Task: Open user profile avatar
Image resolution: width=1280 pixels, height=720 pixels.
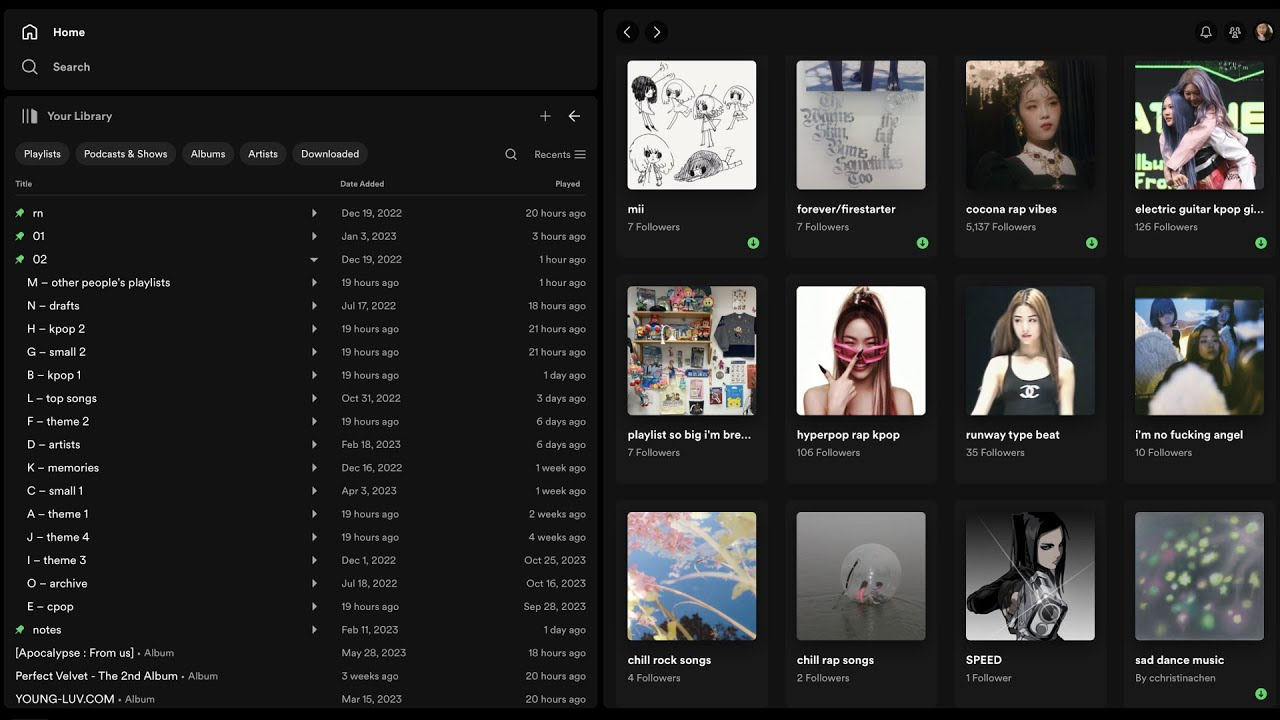Action: point(1264,32)
